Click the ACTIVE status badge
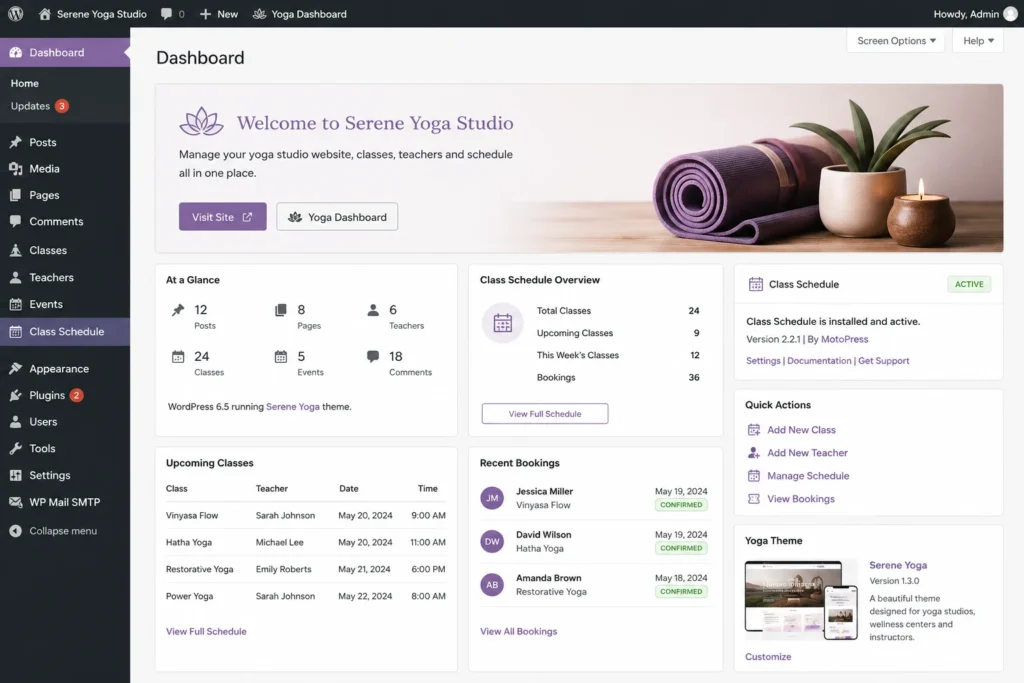The image size is (1024, 683). tap(969, 284)
